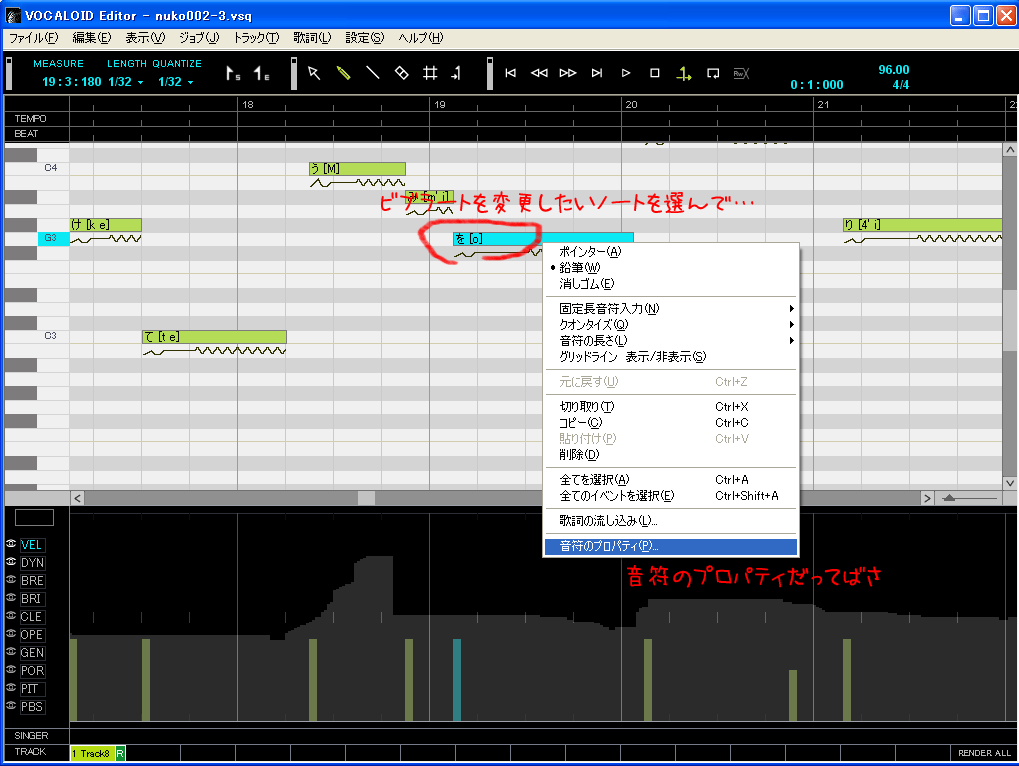Choose 歌詞の流し込み(L)... in context menu

671,521
